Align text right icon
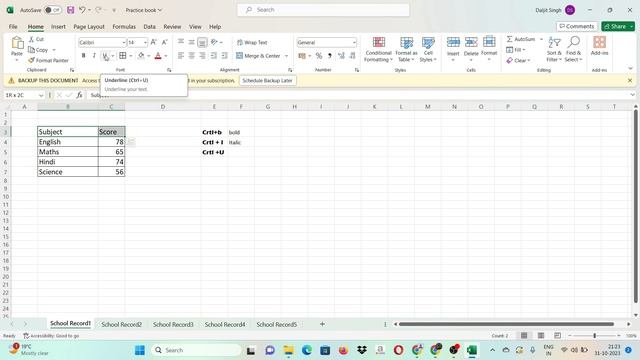This screenshot has height=360, width=640. 202,56
